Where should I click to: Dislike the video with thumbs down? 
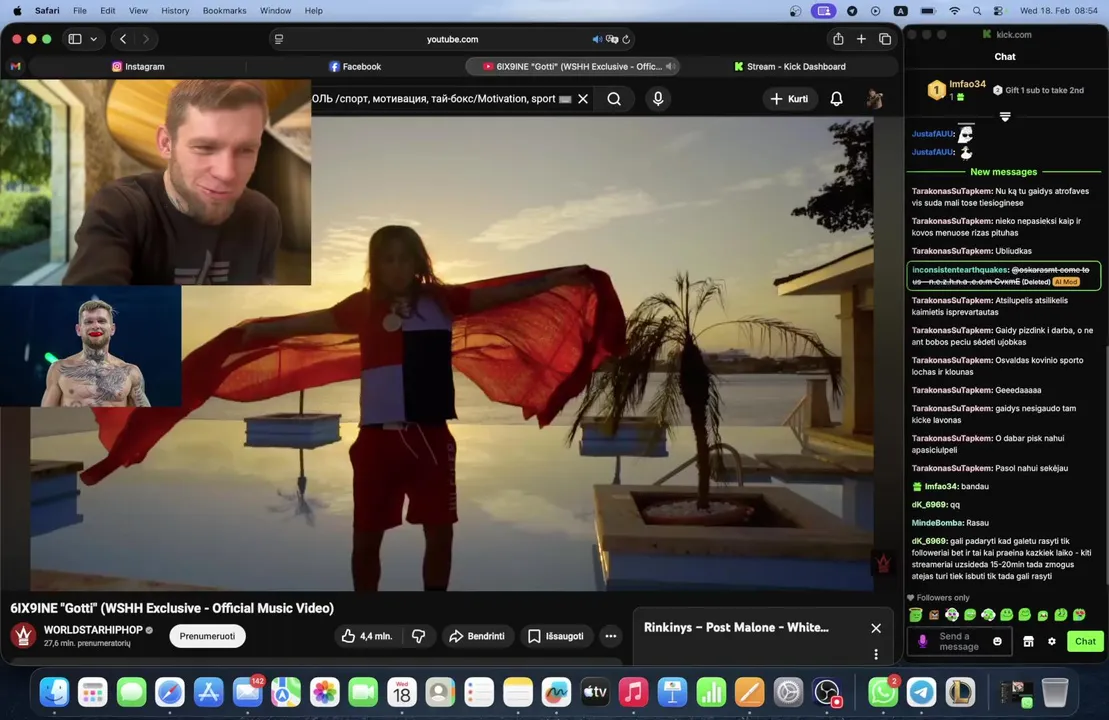coord(419,636)
